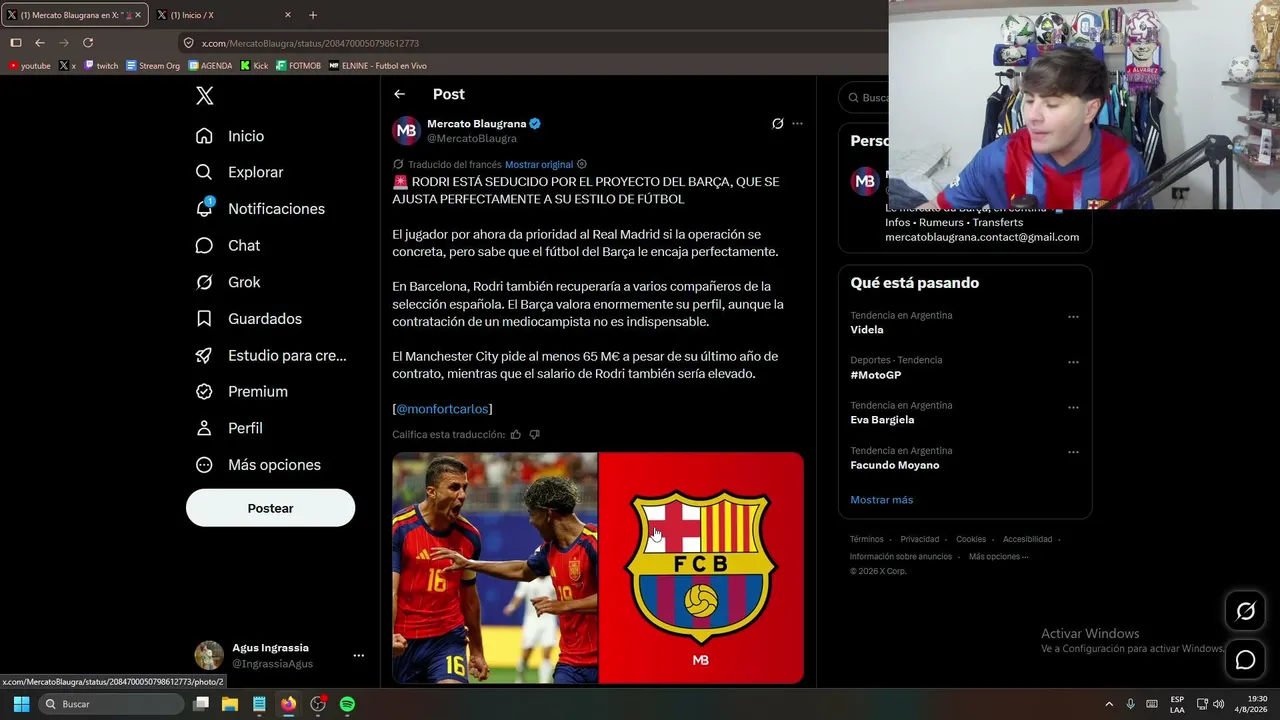
Task: Open the #MotoGP trend
Action: pyautogui.click(x=876, y=375)
